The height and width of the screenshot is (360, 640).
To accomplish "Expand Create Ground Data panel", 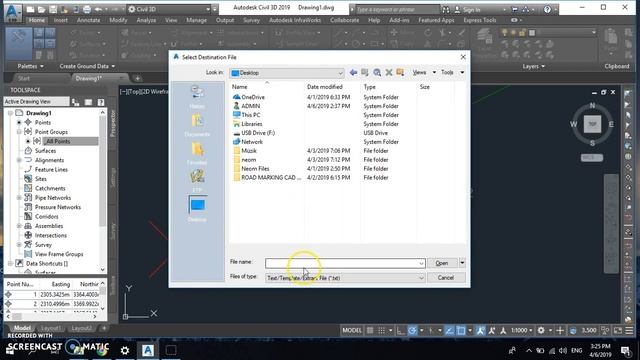I will pyautogui.click(x=87, y=66).
